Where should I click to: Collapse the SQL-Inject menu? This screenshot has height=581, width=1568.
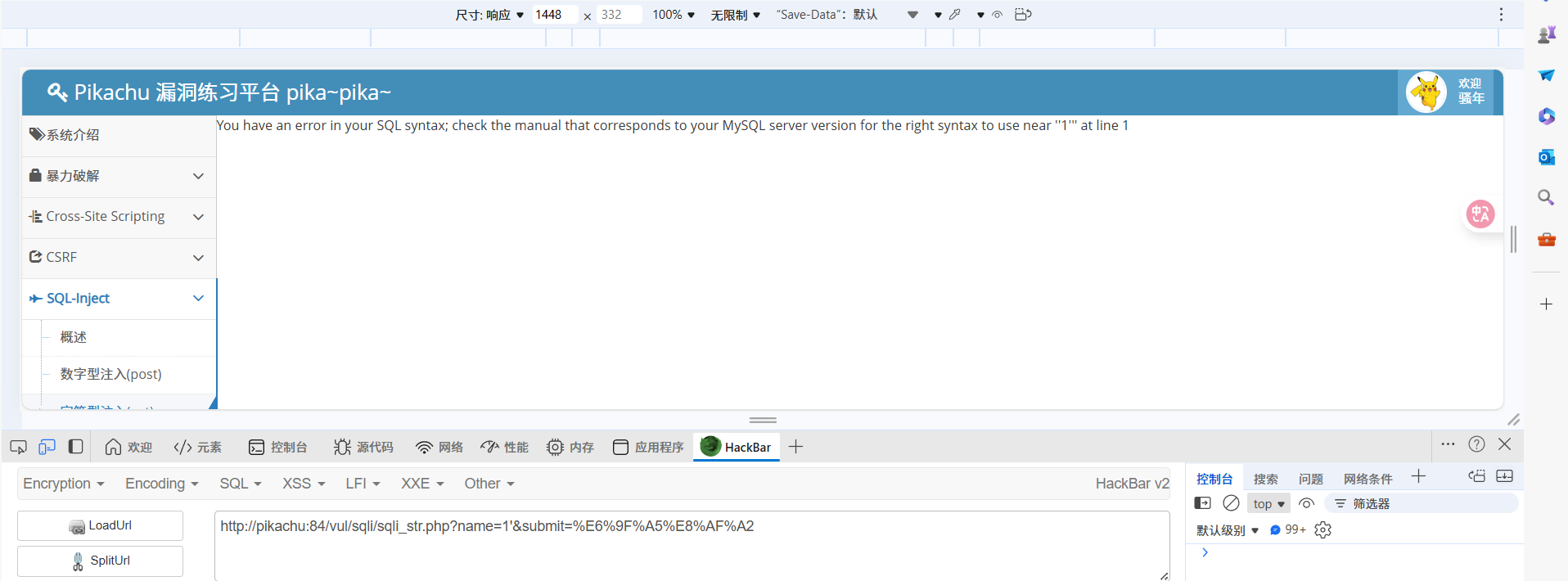point(119,298)
